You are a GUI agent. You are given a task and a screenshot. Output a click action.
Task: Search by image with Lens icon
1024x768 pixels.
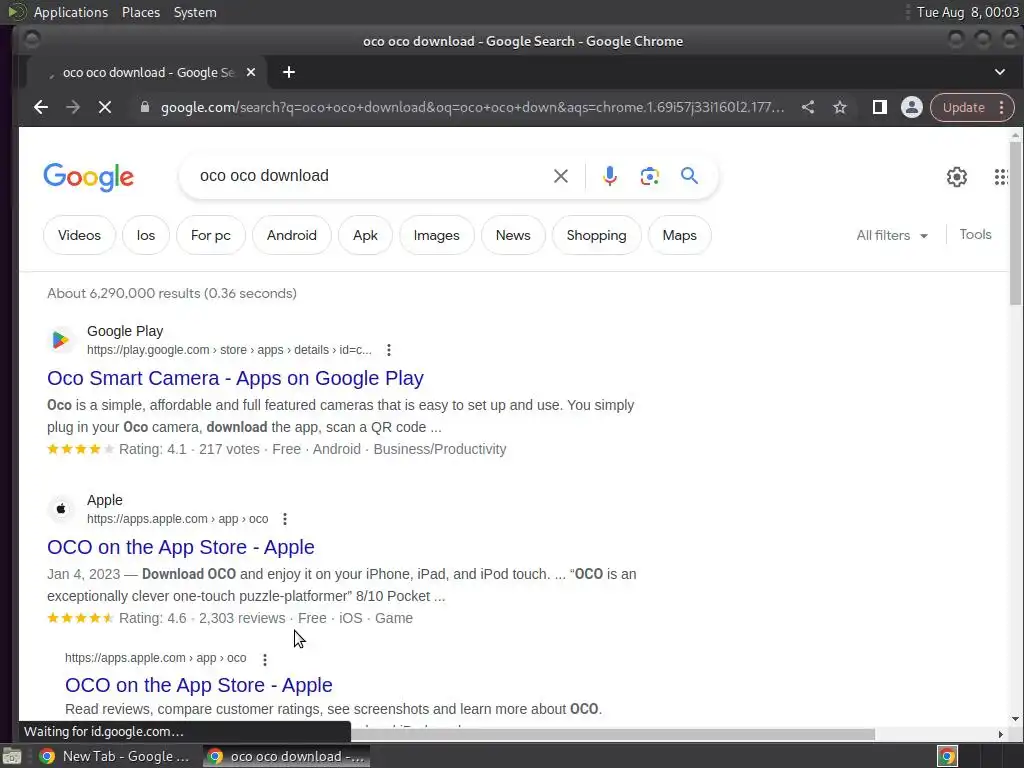coord(649,176)
